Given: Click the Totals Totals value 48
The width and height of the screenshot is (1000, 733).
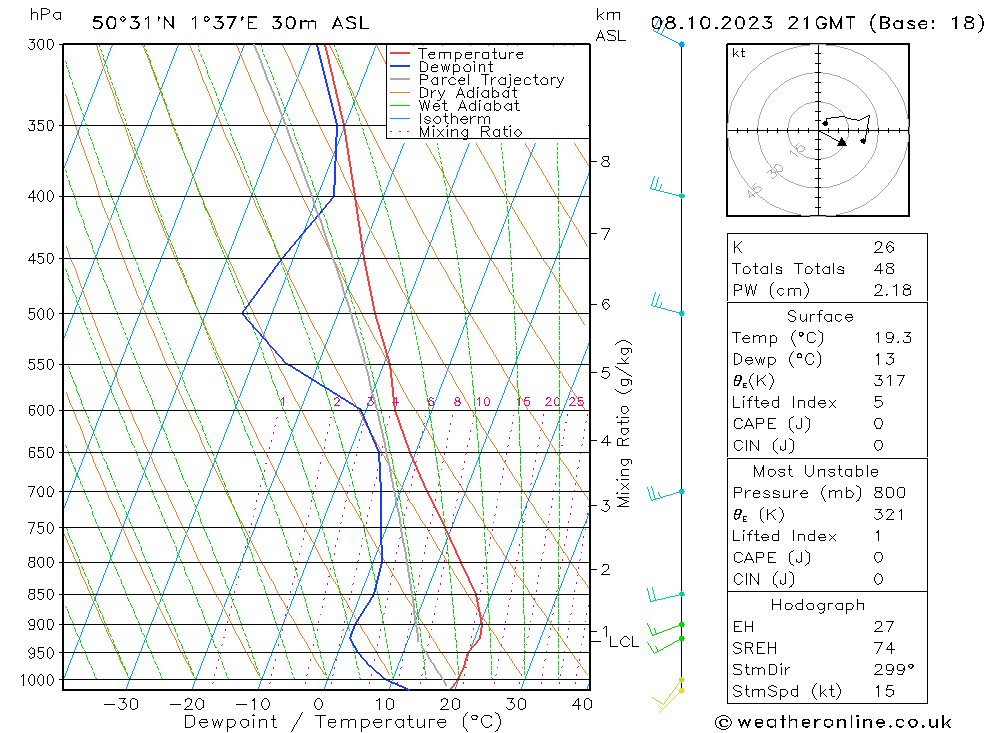Looking at the screenshot, I should (885, 269).
